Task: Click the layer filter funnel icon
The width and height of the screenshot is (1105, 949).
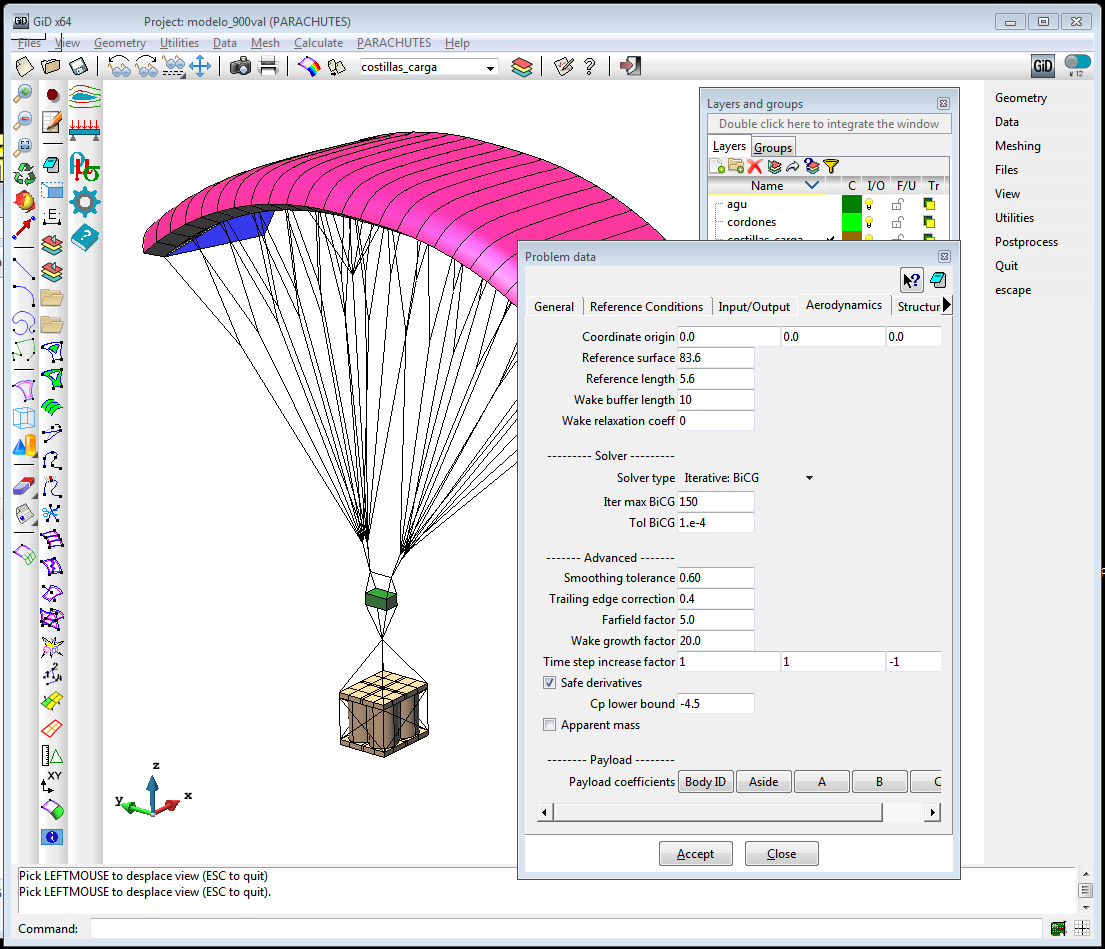Action: [830, 166]
